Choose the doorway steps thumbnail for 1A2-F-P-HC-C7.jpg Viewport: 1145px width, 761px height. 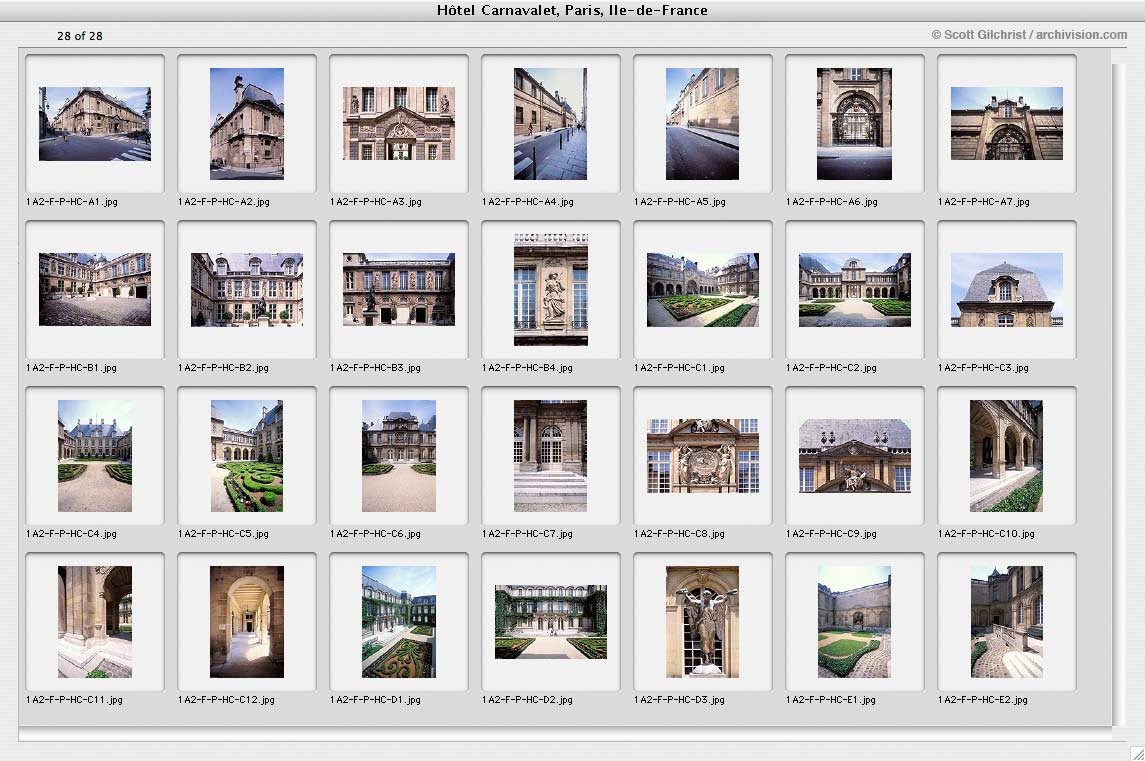point(551,456)
